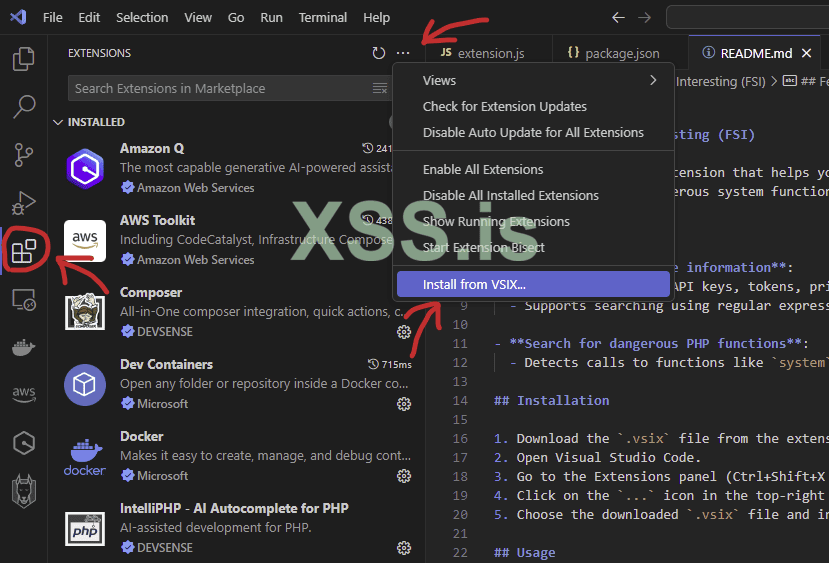This screenshot has width=829, height=563.
Task: Click the VS Code logo icon
Action: coord(19,17)
